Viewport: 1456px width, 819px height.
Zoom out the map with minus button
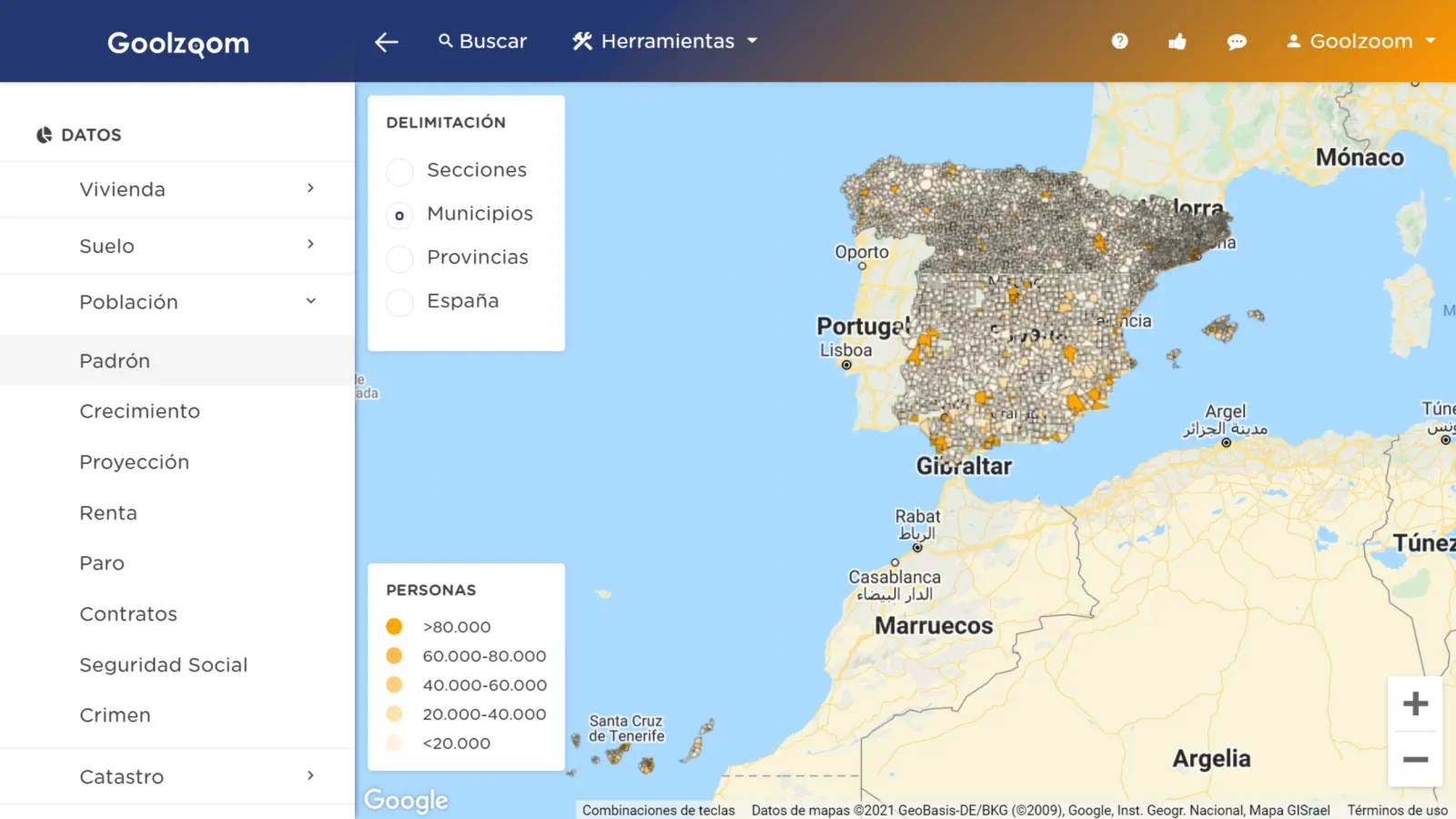click(x=1415, y=759)
